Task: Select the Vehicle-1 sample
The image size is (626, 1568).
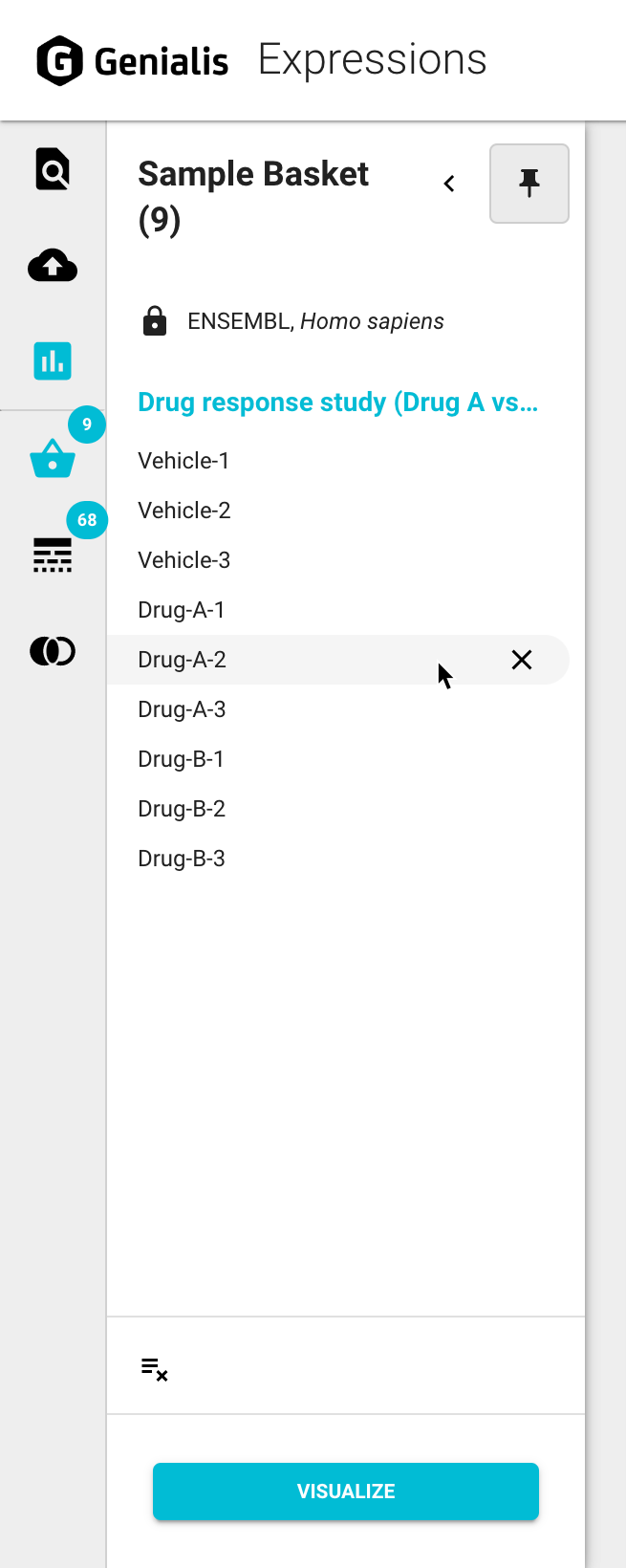Action: 183,460
